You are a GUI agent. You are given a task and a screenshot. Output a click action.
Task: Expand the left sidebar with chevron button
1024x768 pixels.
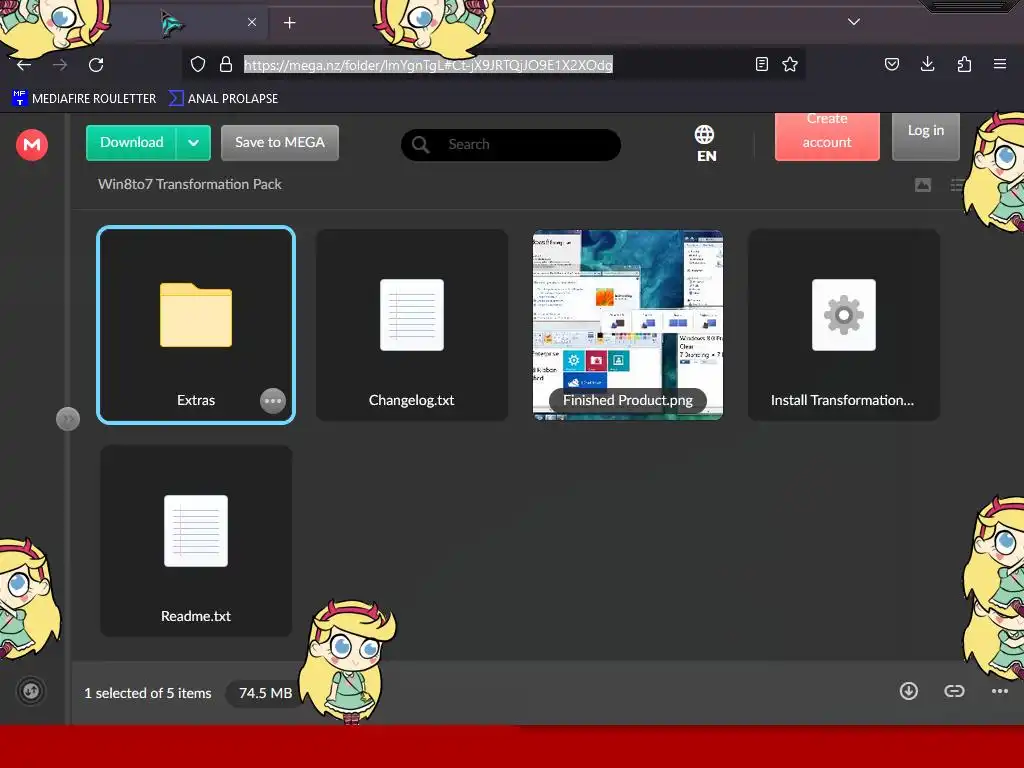(68, 419)
